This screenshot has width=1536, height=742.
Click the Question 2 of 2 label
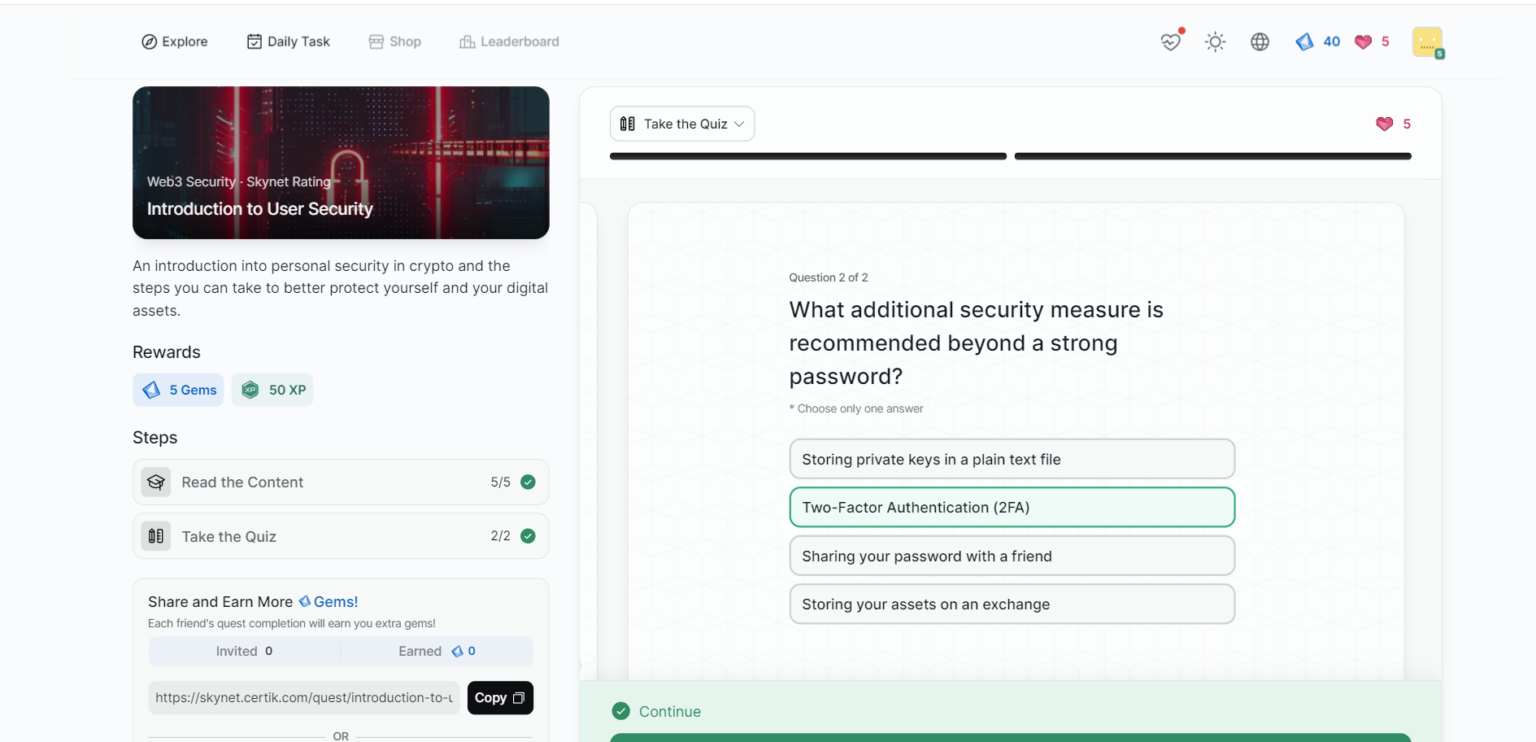(829, 278)
